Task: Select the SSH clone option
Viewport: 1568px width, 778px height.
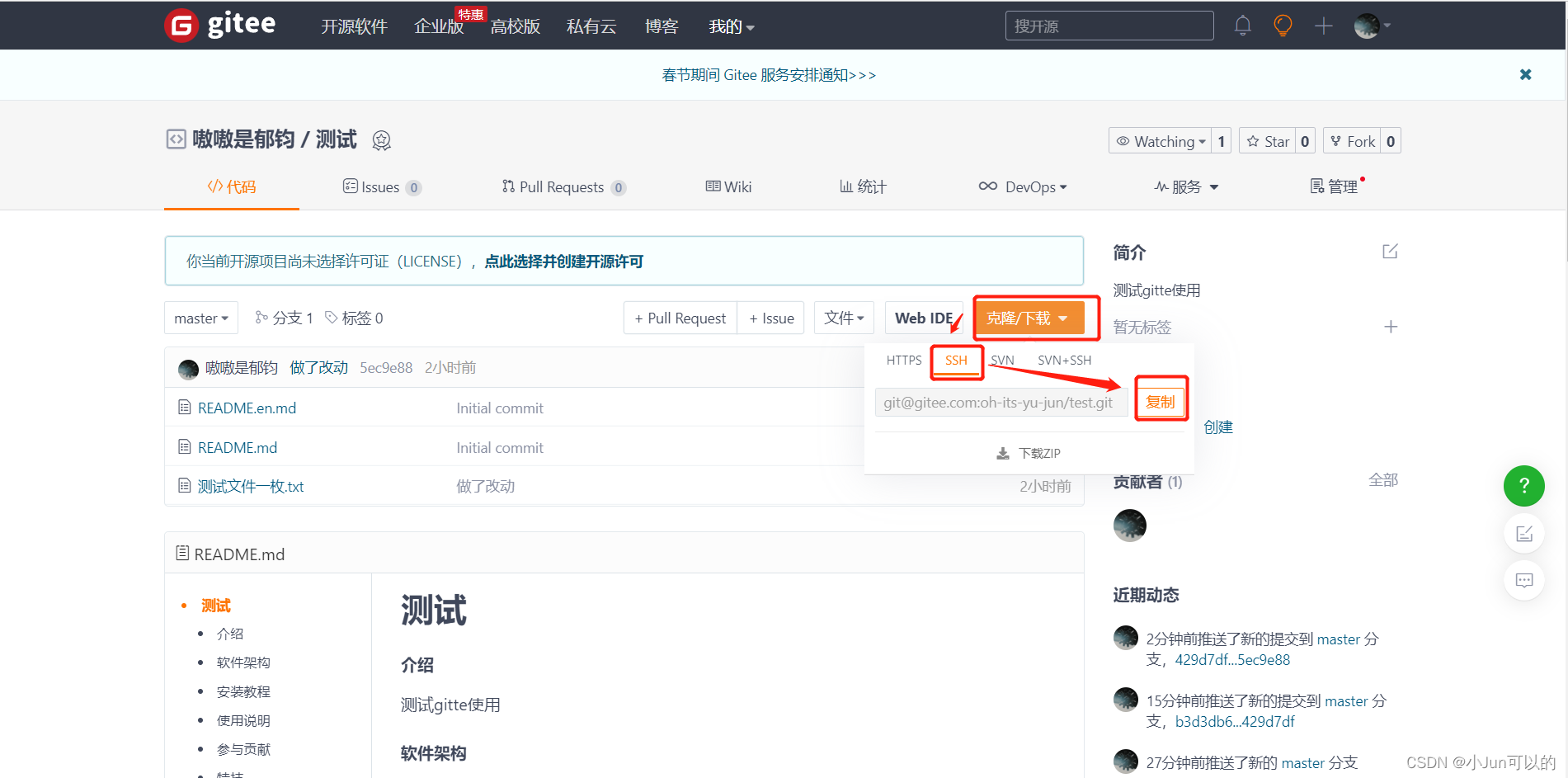Action: point(956,361)
